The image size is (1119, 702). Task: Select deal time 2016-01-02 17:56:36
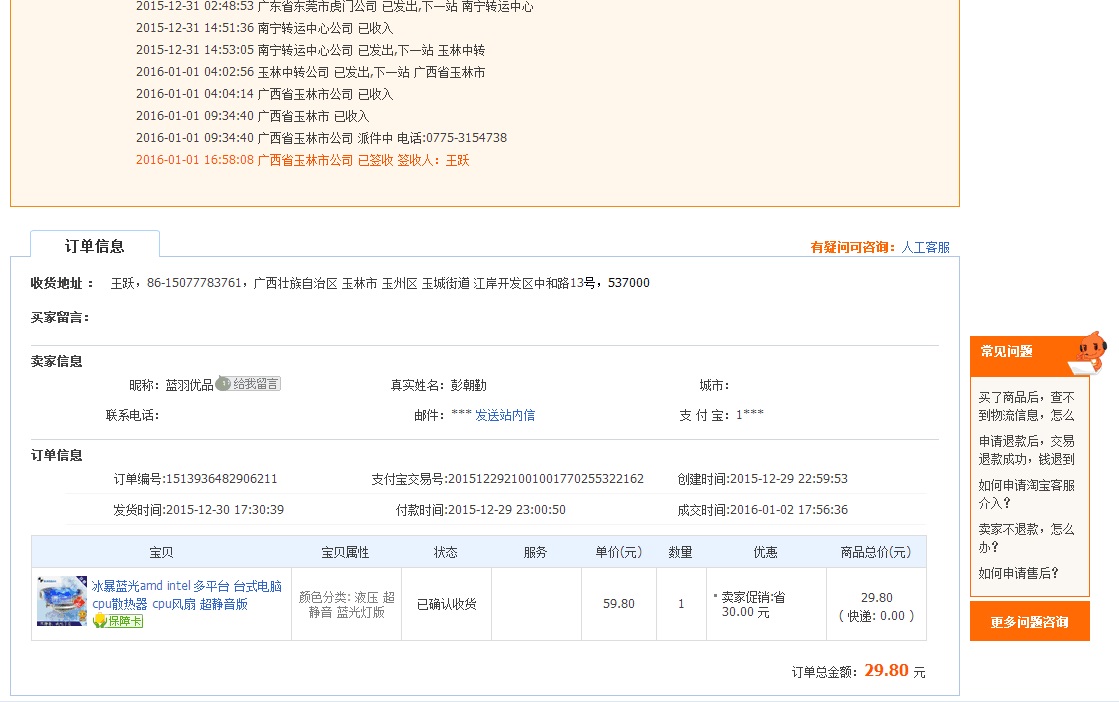pyautogui.click(x=789, y=510)
